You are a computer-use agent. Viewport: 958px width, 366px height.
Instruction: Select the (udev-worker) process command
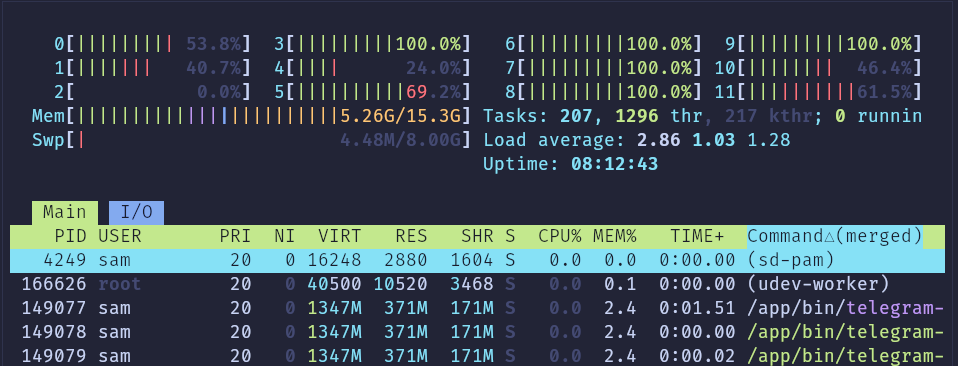(818, 284)
